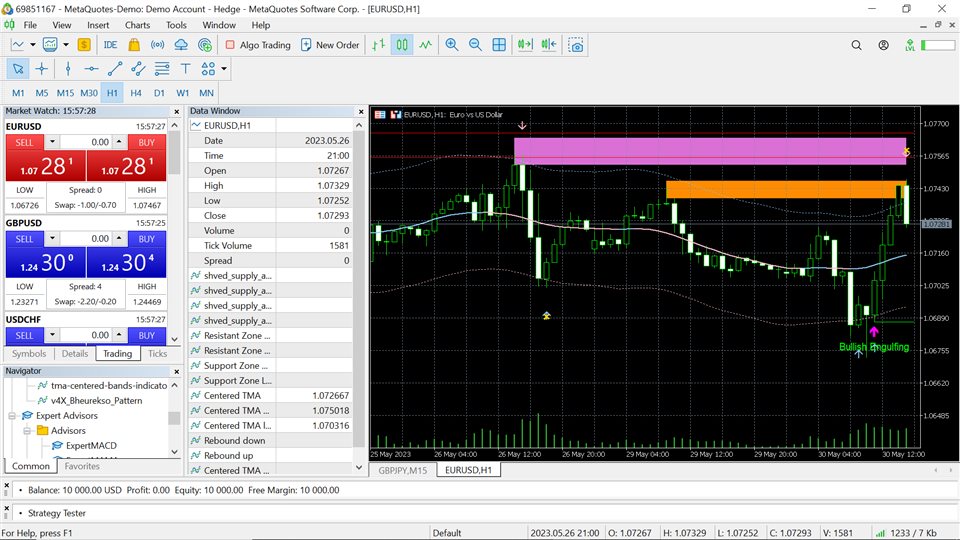Click EURUSD BUY button
Screen dimensions: 960x540
tap(146, 142)
